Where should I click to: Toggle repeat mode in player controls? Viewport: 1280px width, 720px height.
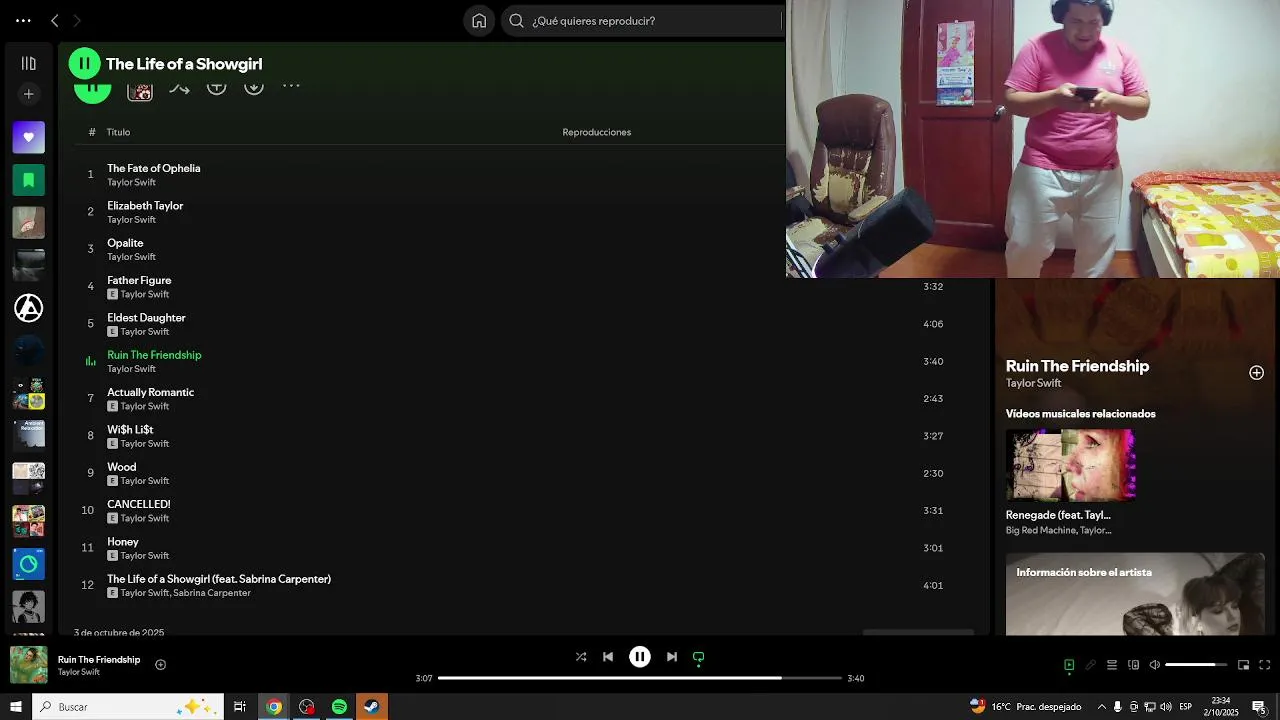click(699, 657)
